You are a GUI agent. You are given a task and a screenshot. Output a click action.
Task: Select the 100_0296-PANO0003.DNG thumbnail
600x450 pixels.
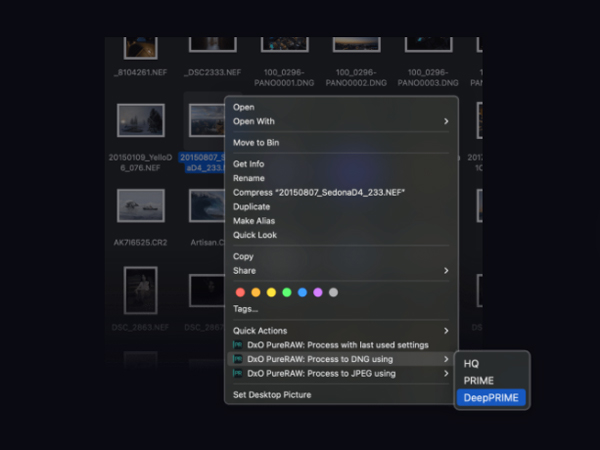tap(428, 45)
